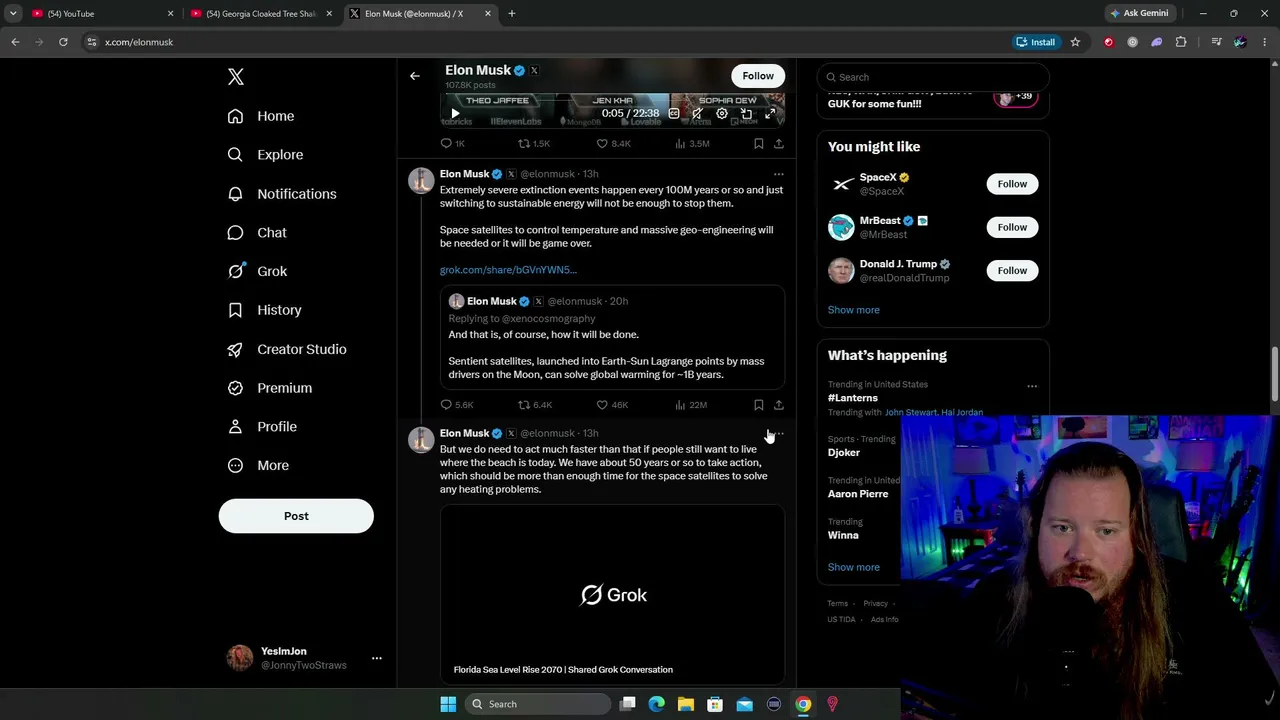
Task: Go to Explore in the sidebar
Action: [x=265, y=155]
